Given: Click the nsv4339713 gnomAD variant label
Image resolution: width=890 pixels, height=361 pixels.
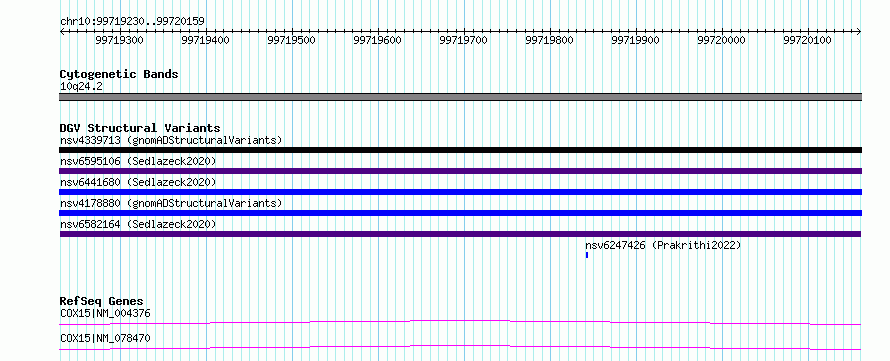Looking at the screenshot, I should click(x=171, y=140).
